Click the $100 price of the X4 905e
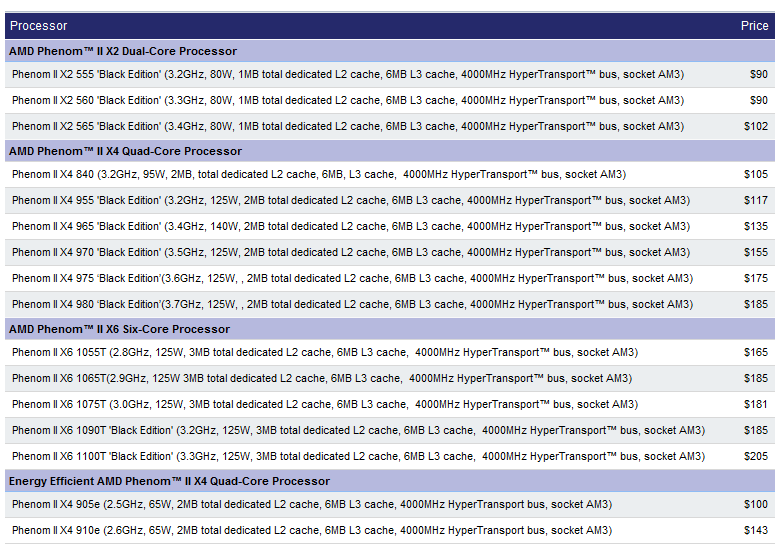Viewport: 782px width, 552px height. (x=756, y=505)
